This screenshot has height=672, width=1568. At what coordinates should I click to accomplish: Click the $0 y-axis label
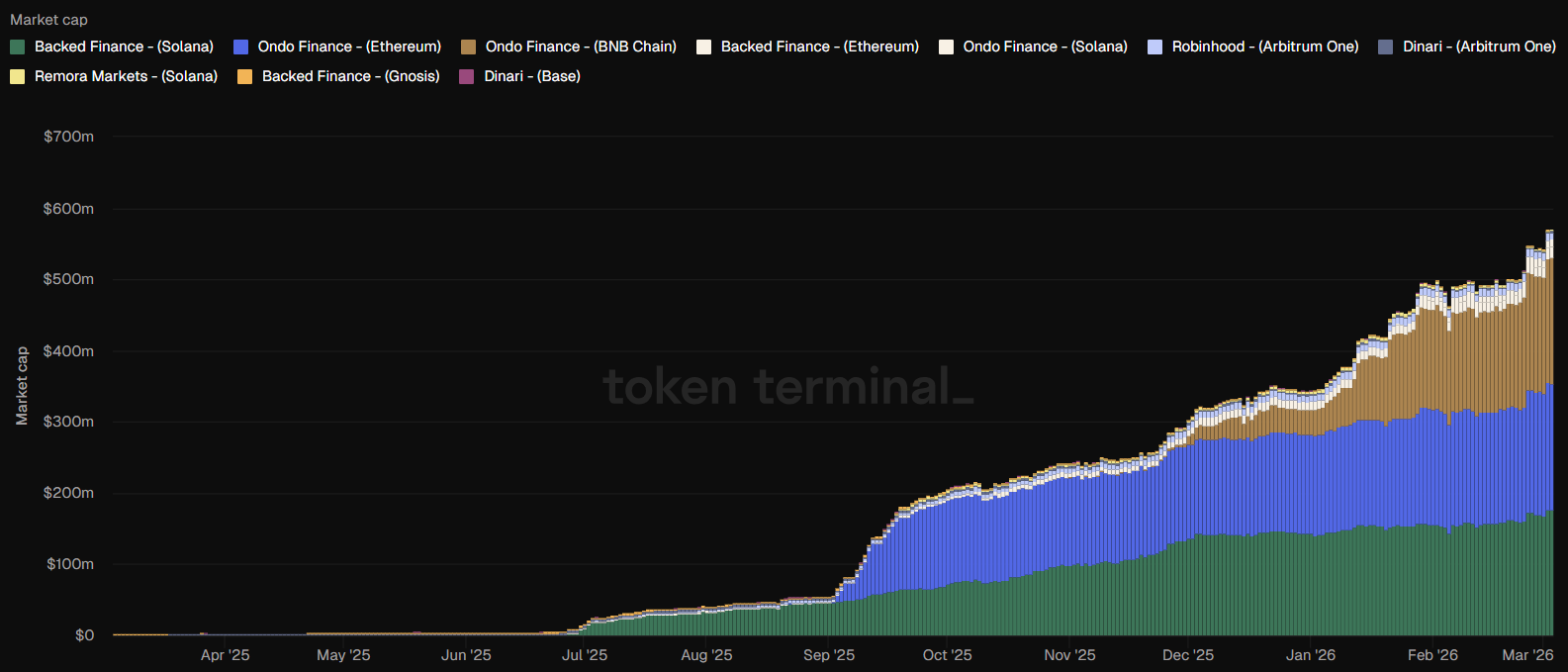85,635
